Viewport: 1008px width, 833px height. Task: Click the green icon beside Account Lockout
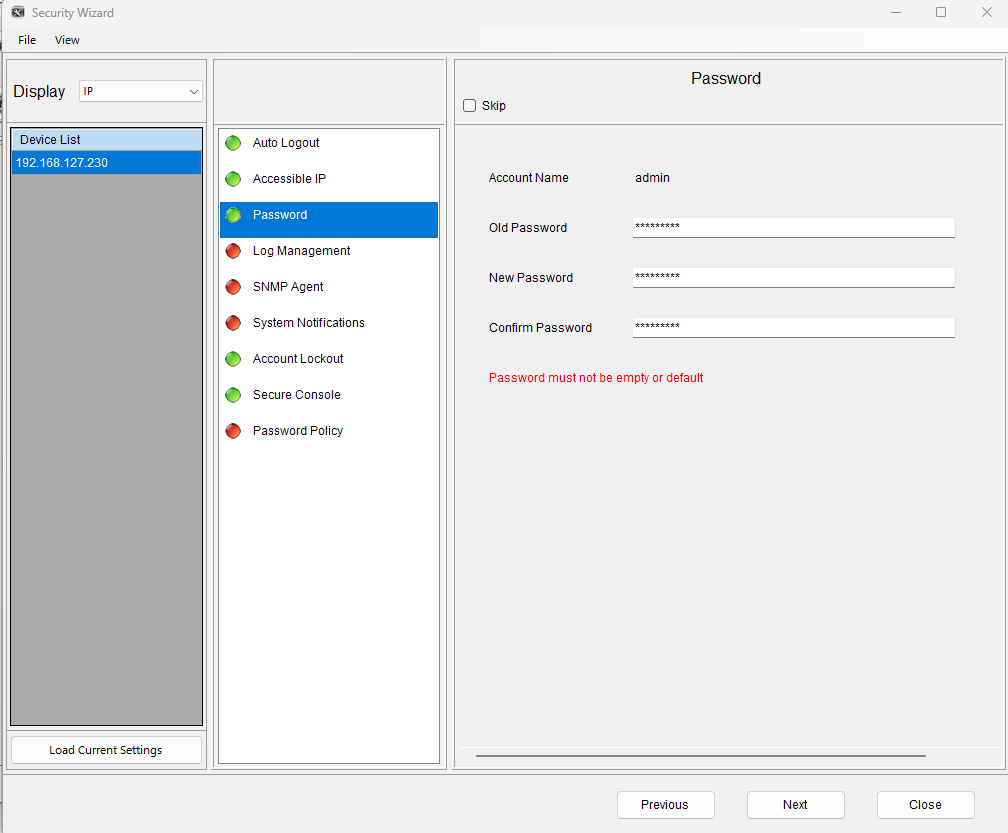tap(233, 359)
